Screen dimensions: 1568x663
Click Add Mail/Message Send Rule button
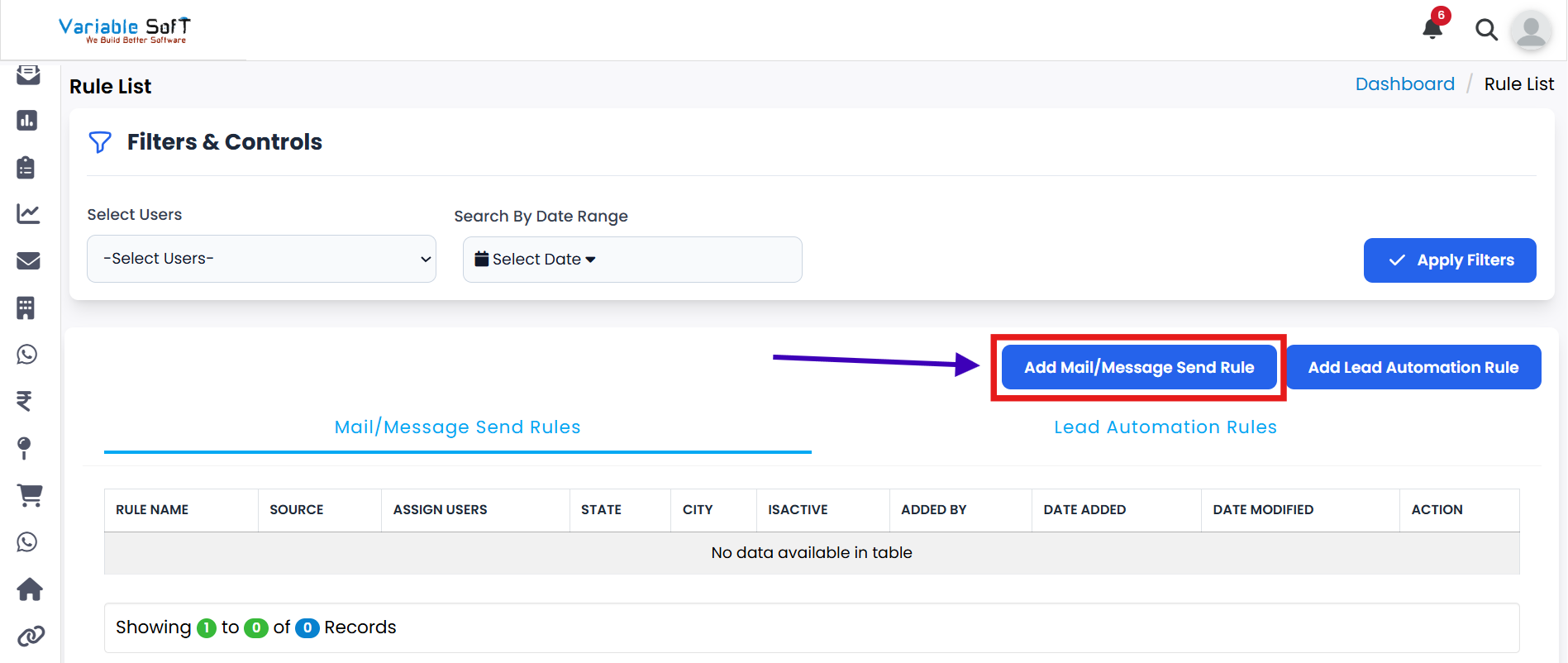click(x=1139, y=367)
